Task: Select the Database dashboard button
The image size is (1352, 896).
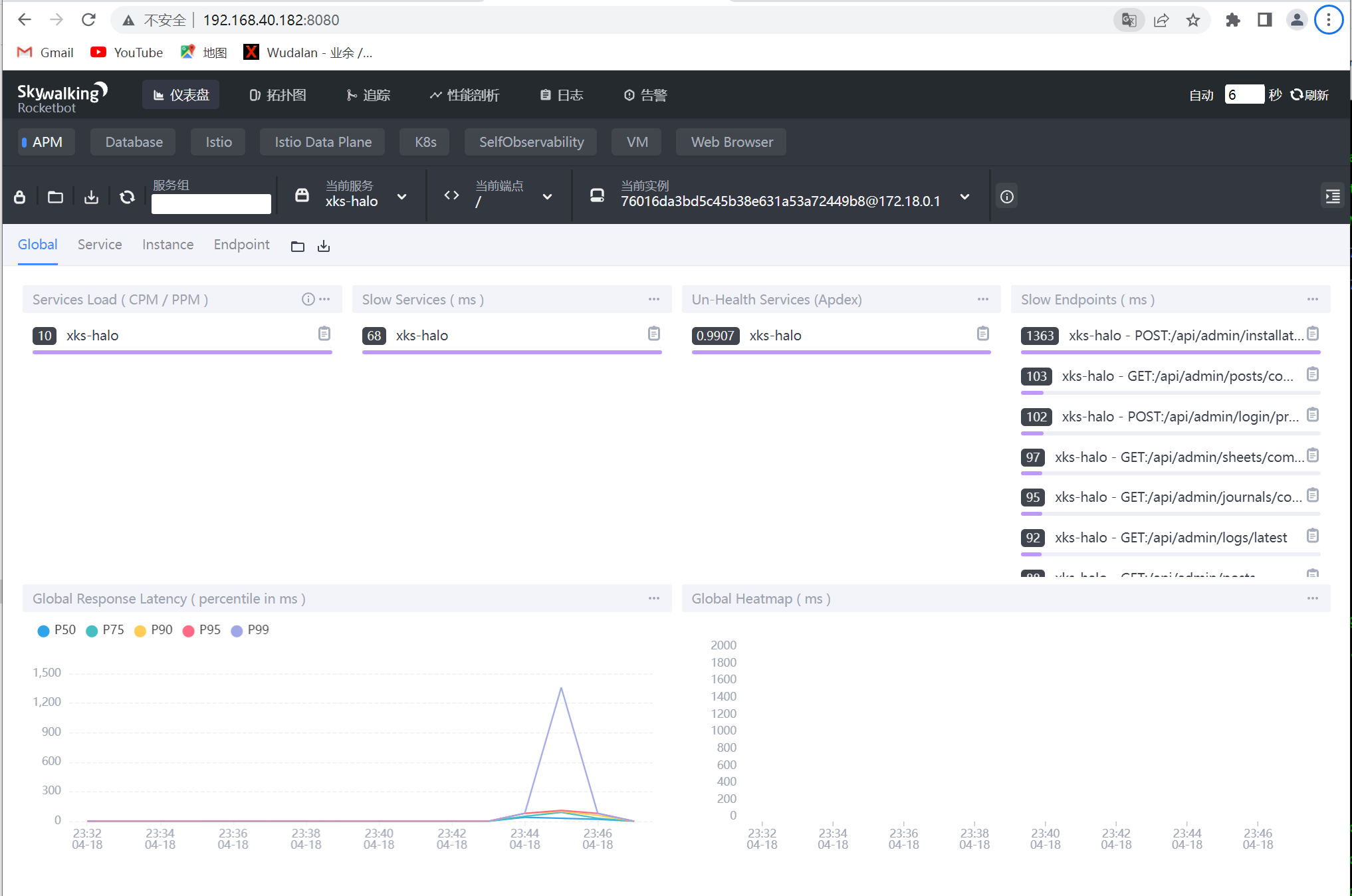Action: tap(134, 142)
